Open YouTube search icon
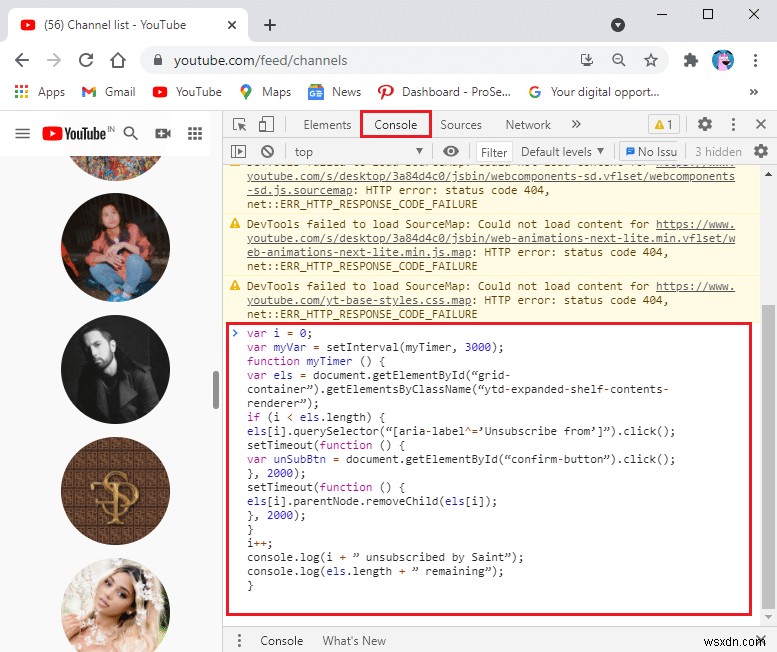 point(130,133)
